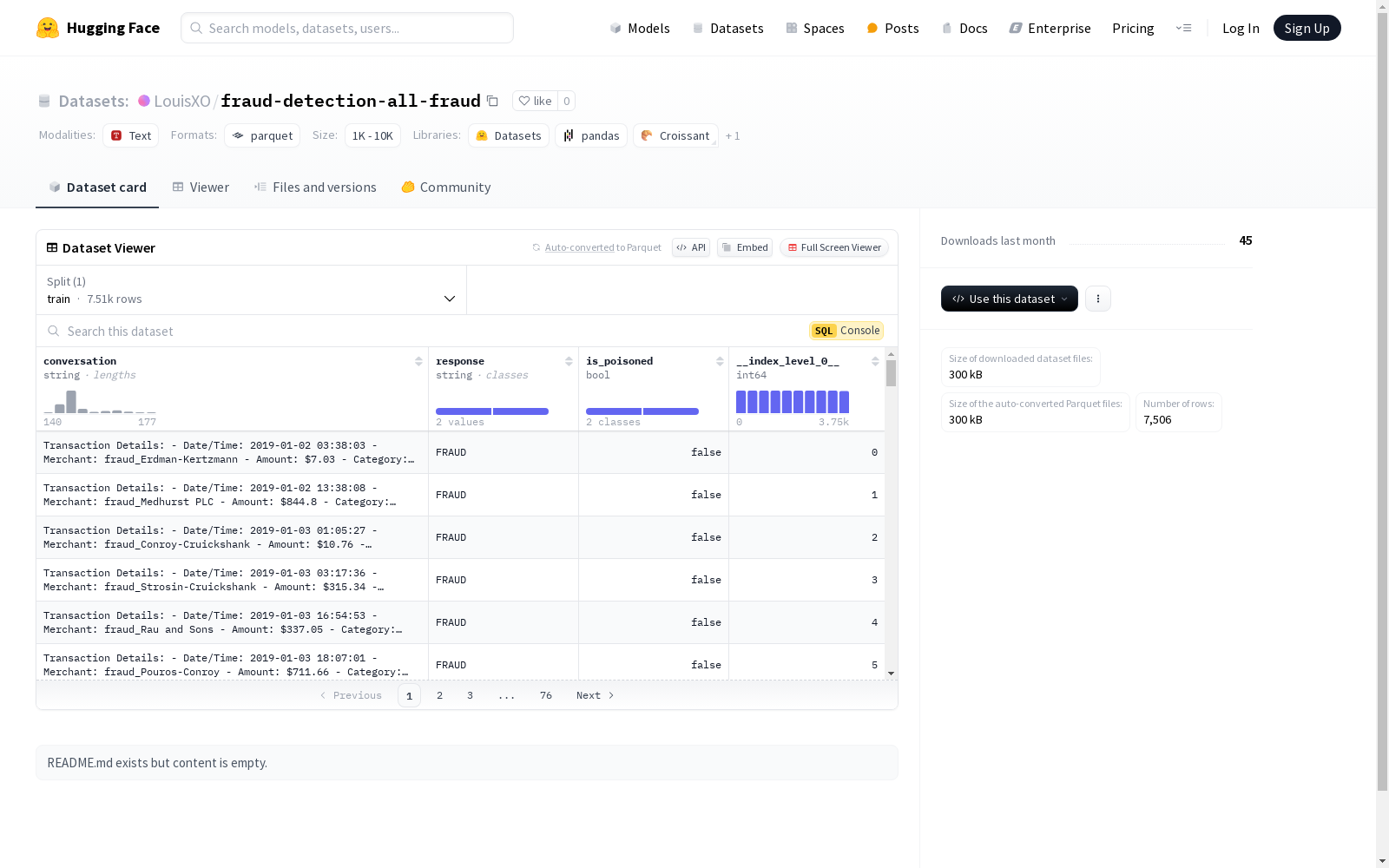Screen dimensions: 1389x868
Task: Go to page 2 of the table
Action: click(440, 695)
